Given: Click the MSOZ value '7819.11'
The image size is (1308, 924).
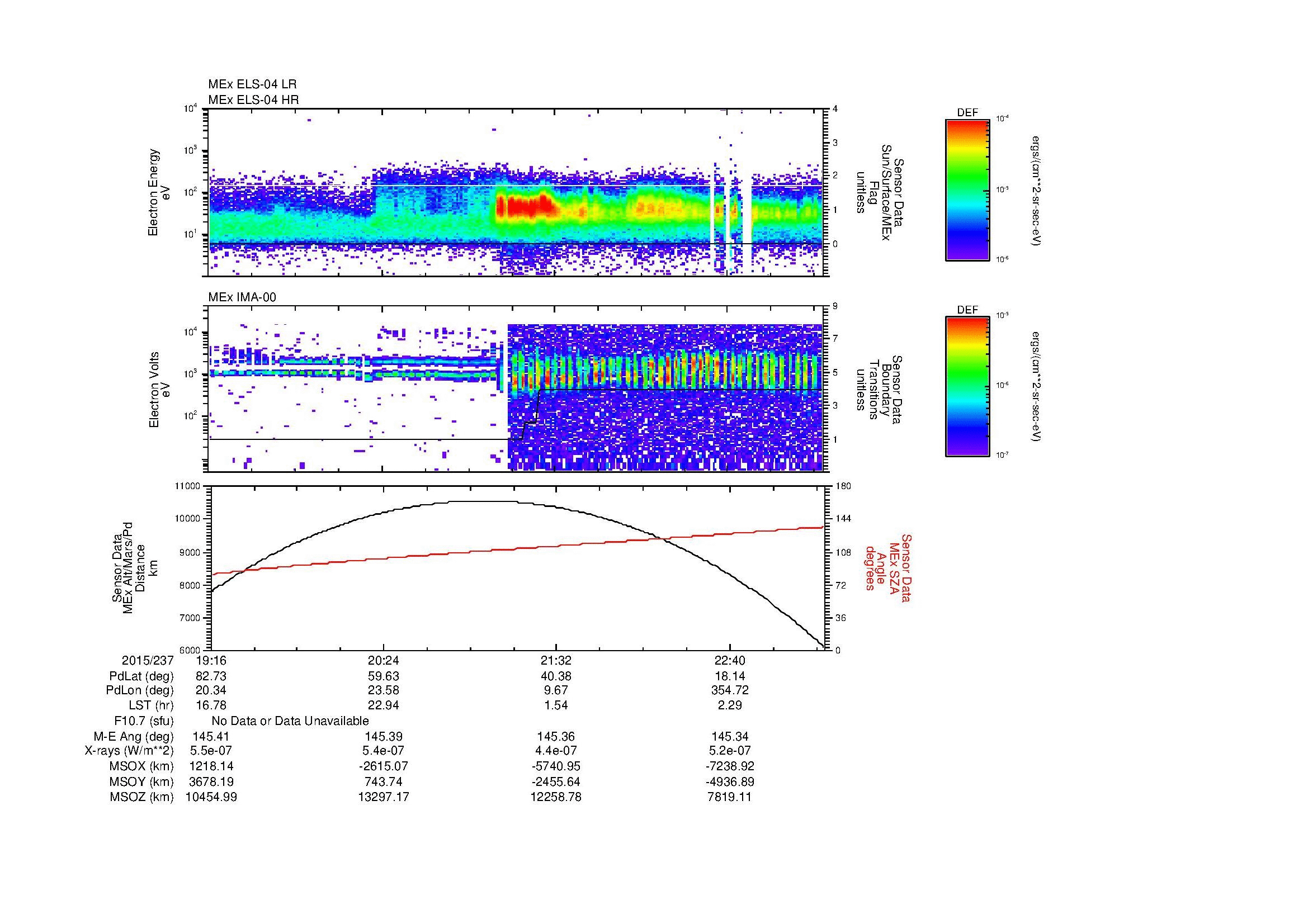Looking at the screenshot, I should pyautogui.click(x=730, y=797).
